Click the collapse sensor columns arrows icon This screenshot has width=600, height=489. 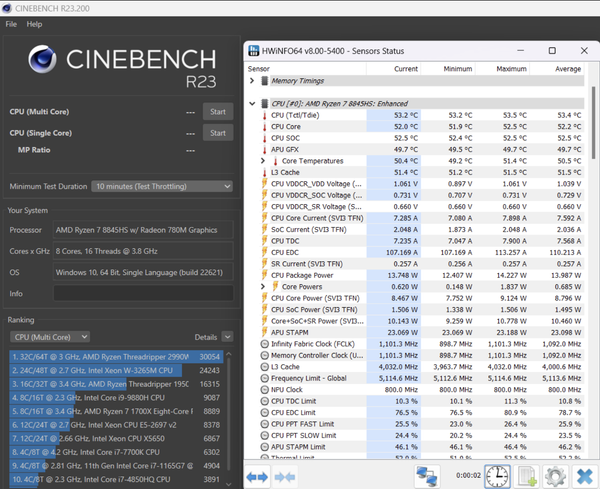[x=285, y=477]
